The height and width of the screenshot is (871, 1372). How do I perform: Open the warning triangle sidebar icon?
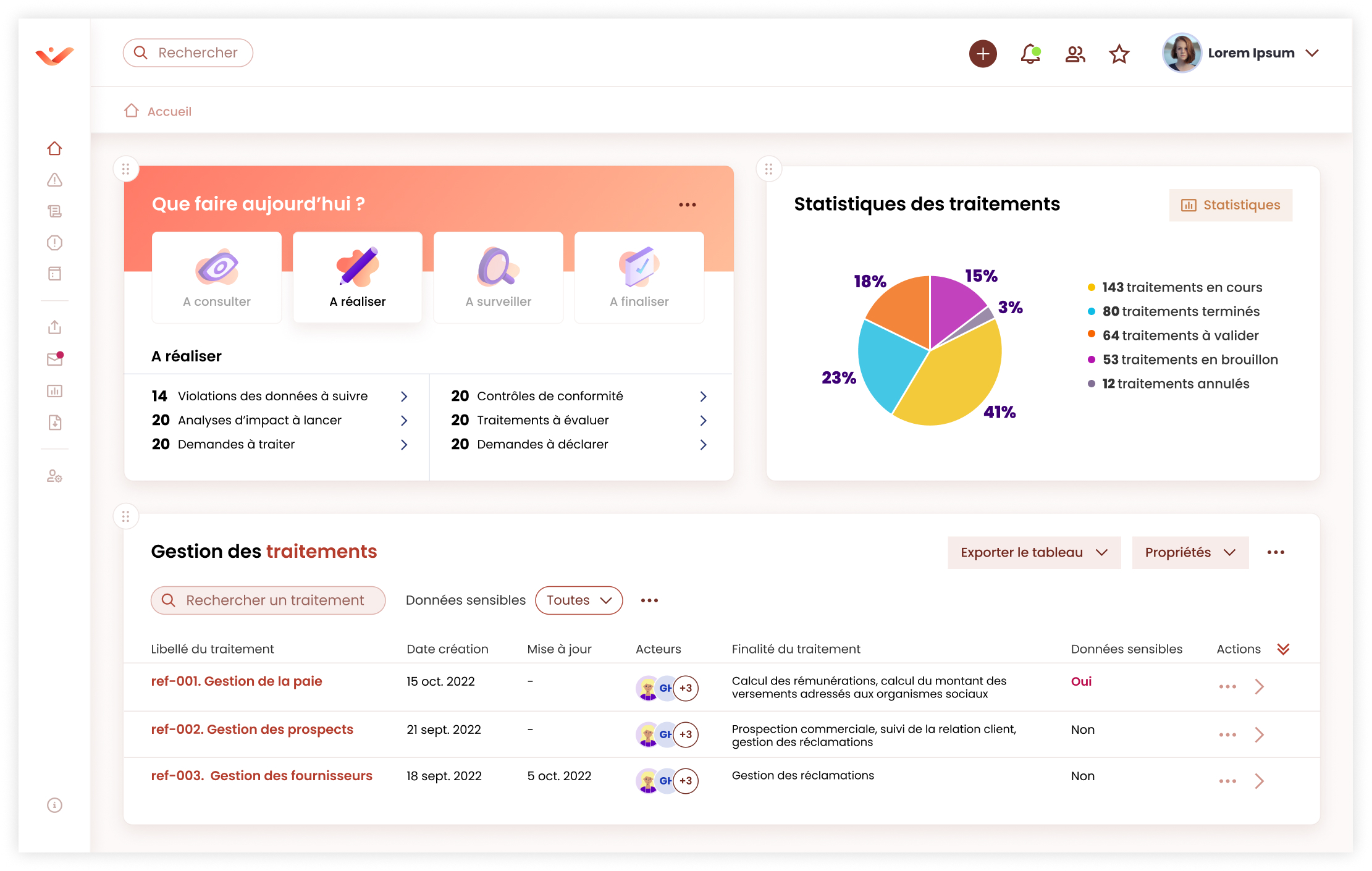tap(54, 180)
